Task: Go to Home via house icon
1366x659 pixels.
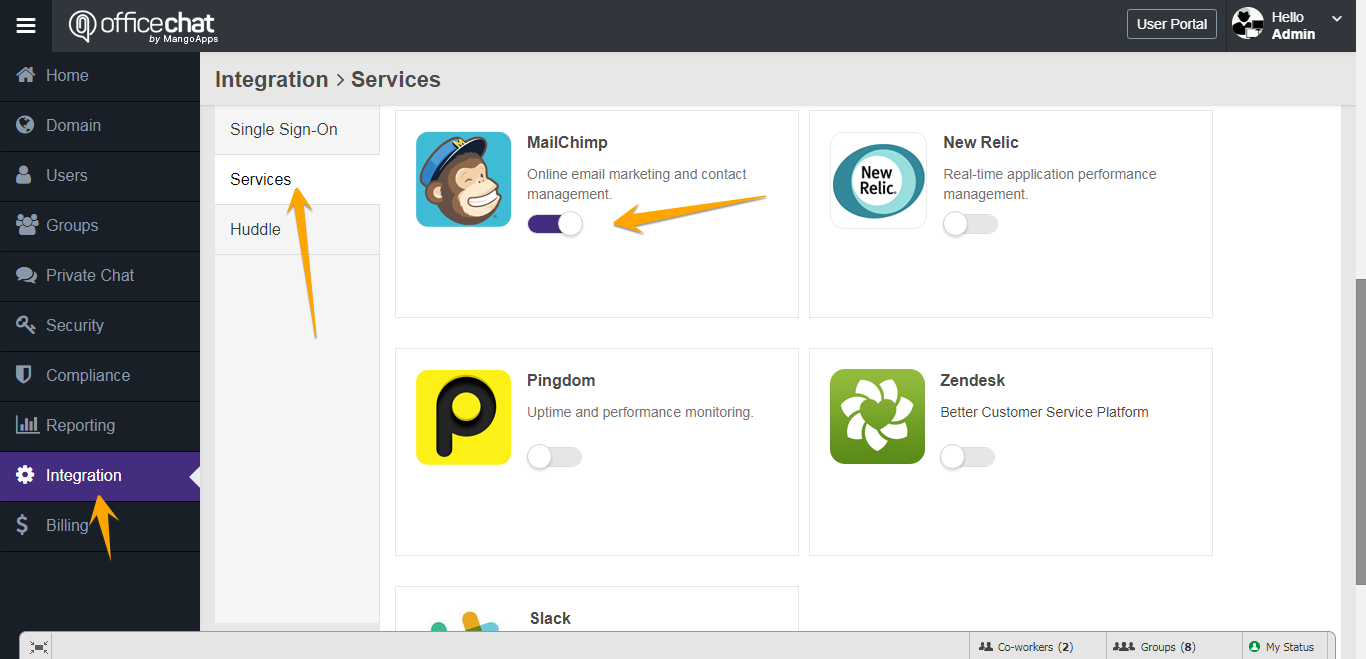Action: point(26,75)
